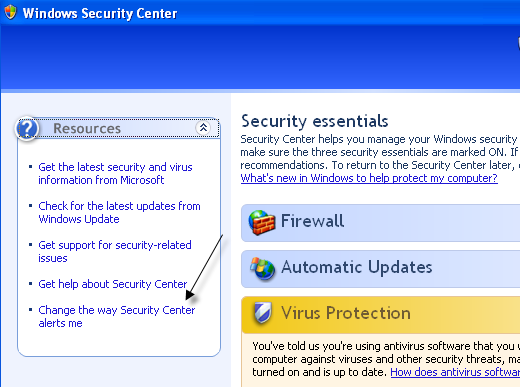520x387 pixels.
Task: Collapse the Resources panel with chevron button
Action: point(203,127)
